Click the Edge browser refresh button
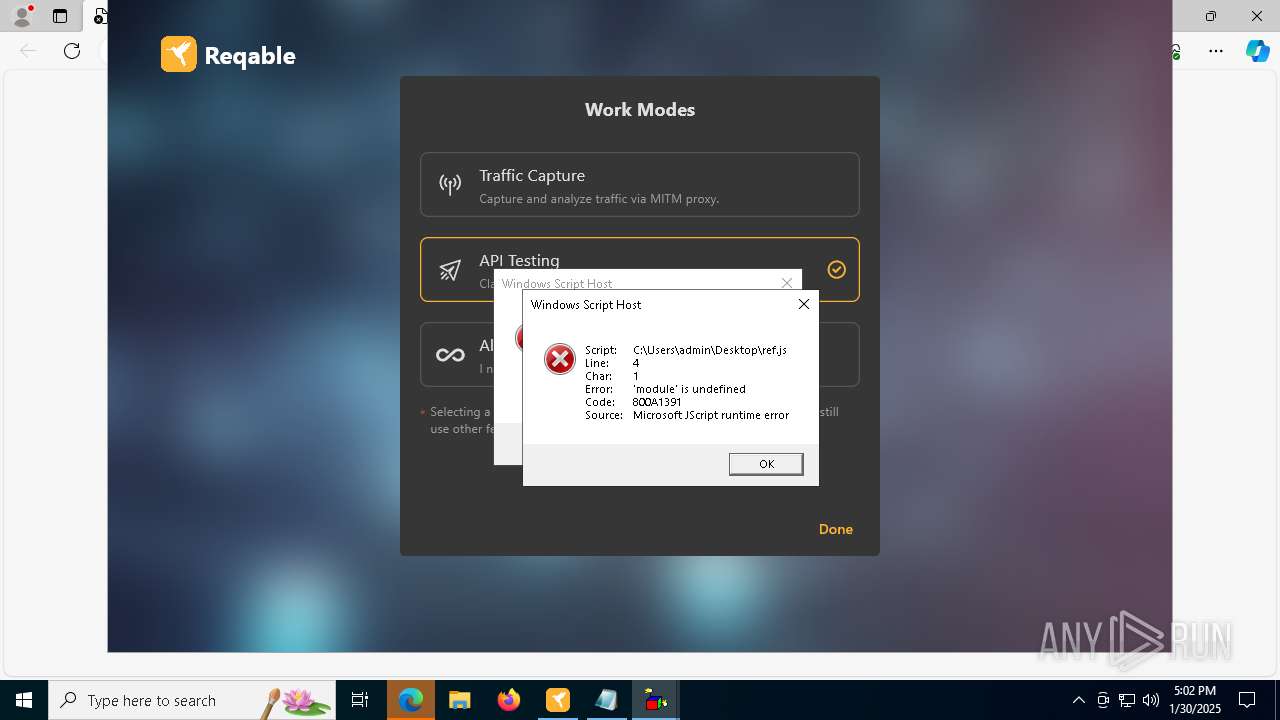 [x=72, y=51]
